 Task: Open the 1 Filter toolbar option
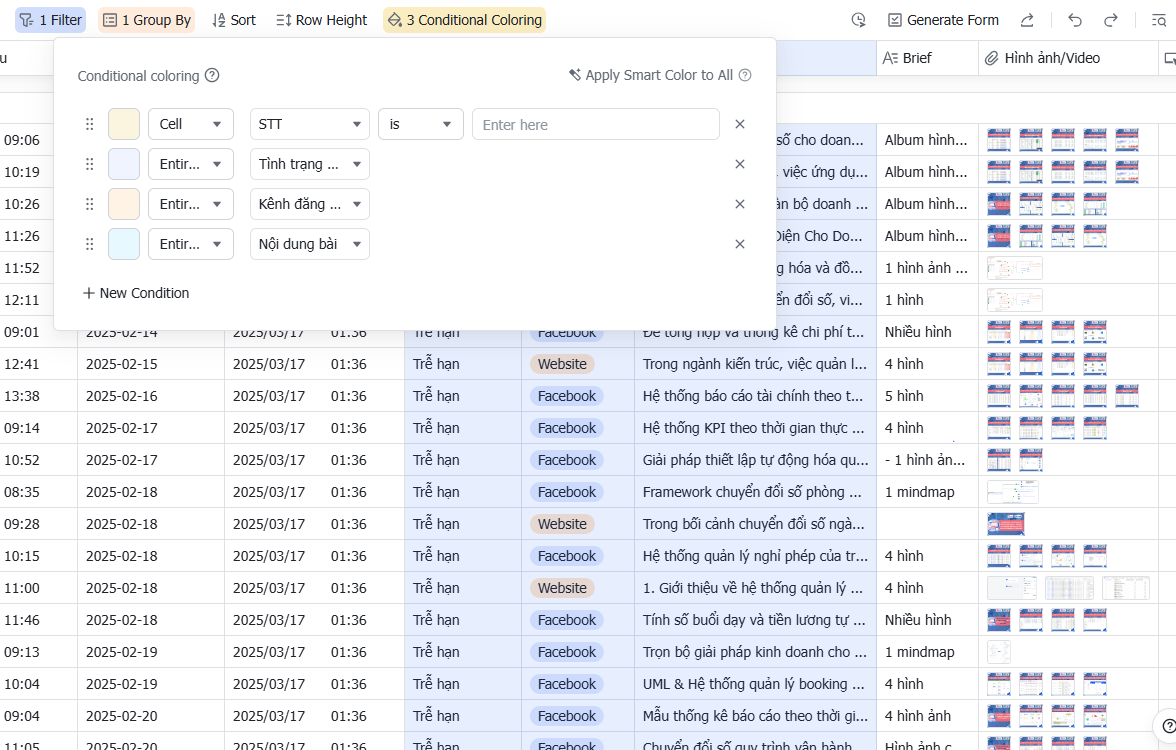coord(50,20)
